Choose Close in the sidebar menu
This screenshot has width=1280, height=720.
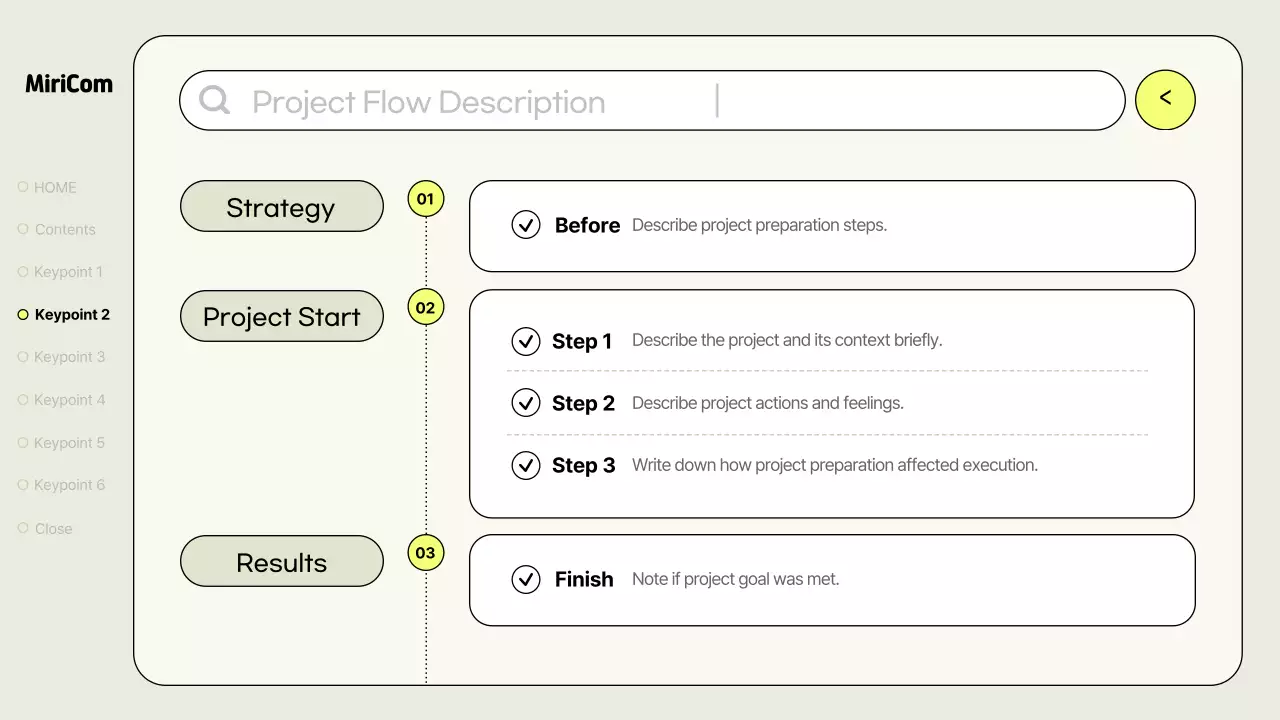click(x=53, y=528)
